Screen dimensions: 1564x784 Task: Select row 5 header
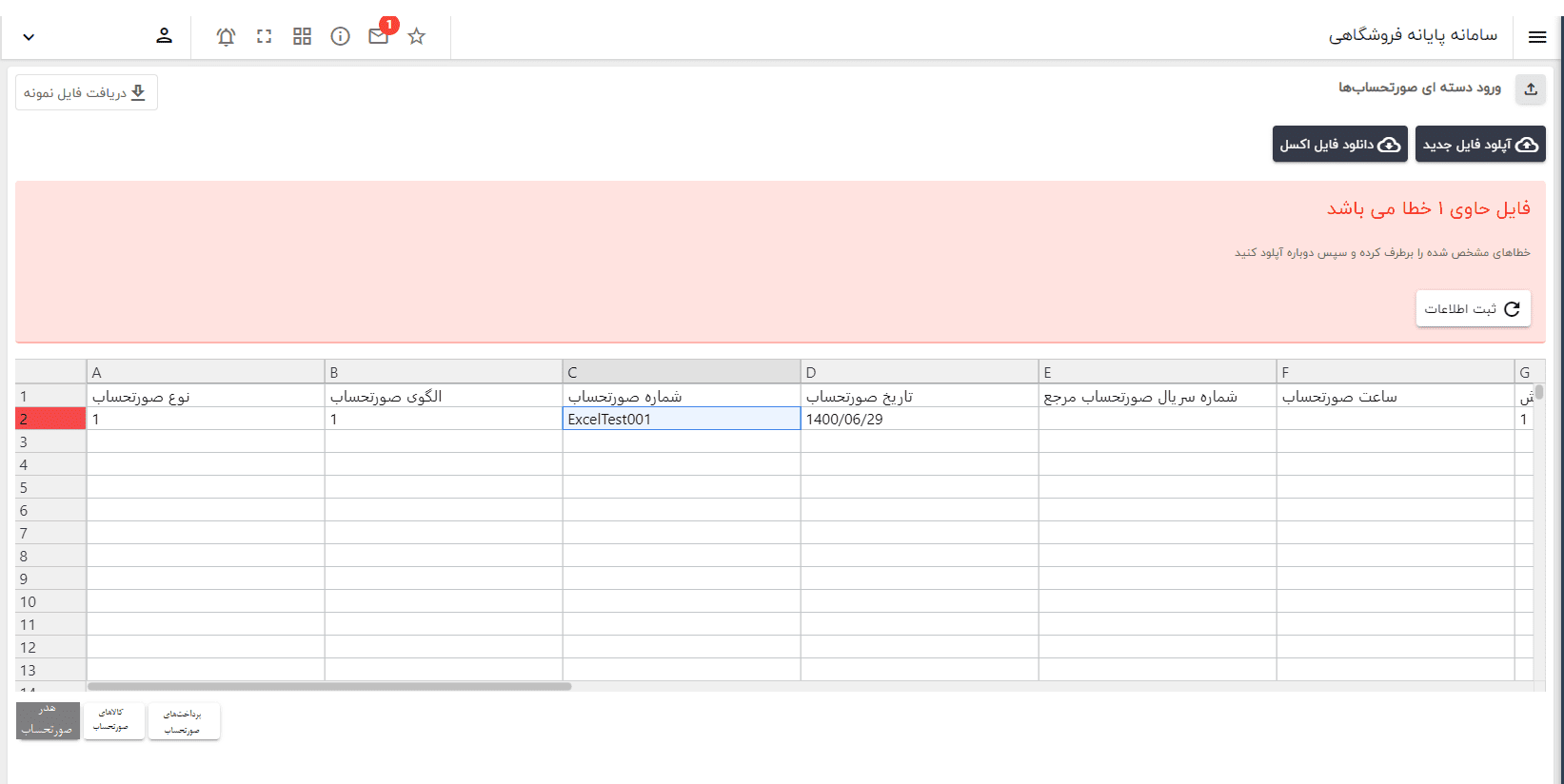(x=50, y=487)
